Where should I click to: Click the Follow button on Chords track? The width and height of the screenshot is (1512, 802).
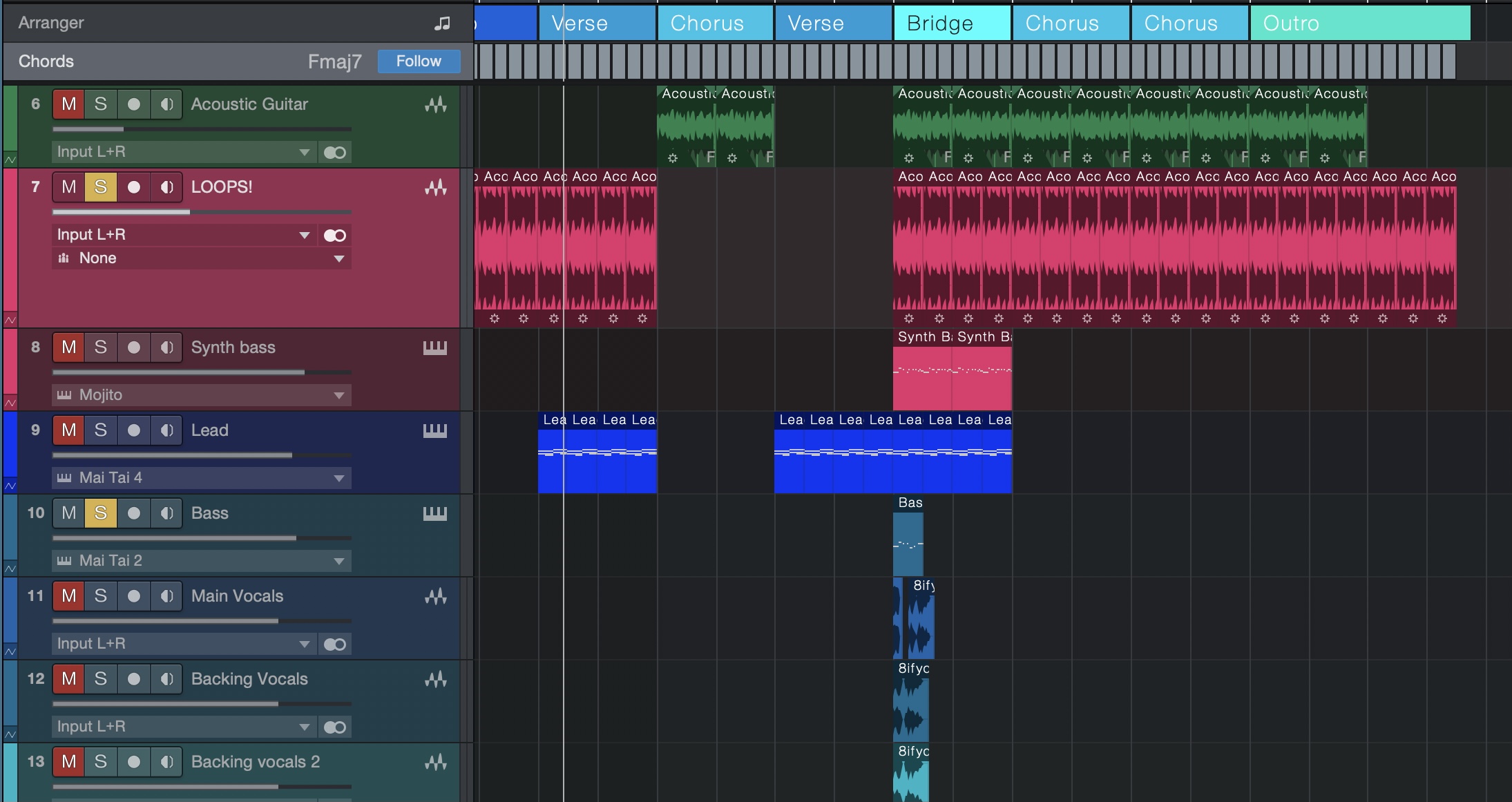[419, 61]
